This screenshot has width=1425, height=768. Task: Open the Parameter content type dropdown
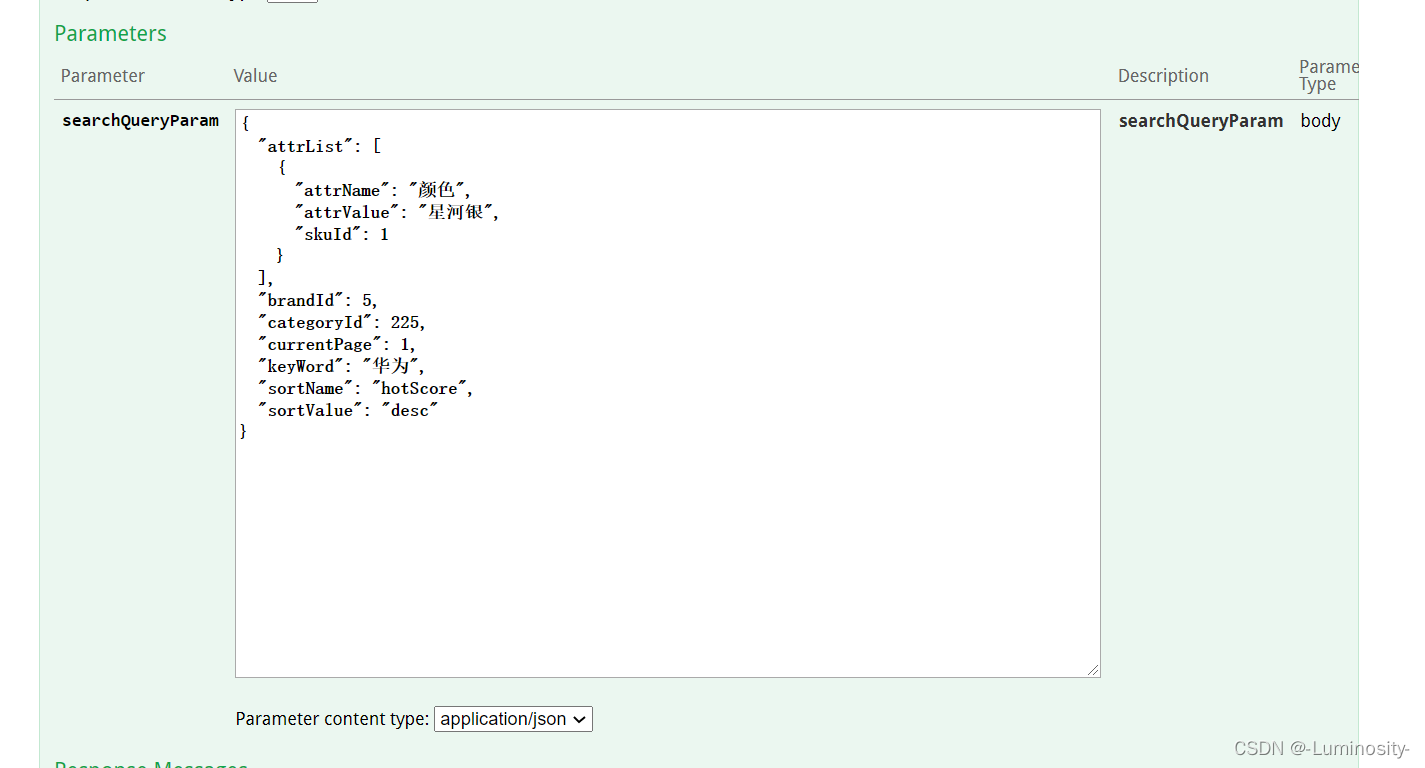pyautogui.click(x=513, y=719)
